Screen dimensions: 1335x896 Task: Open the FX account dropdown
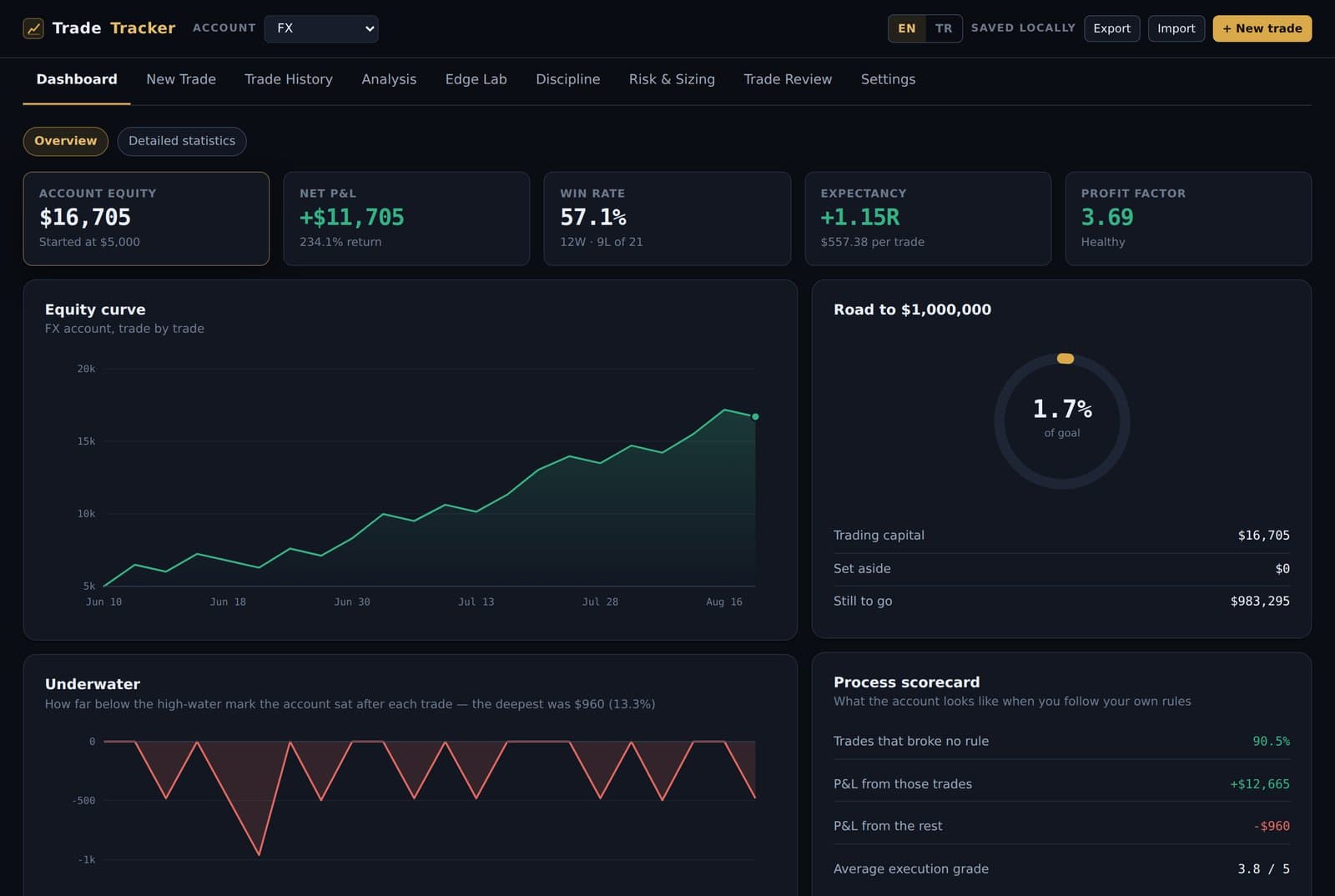[321, 28]
